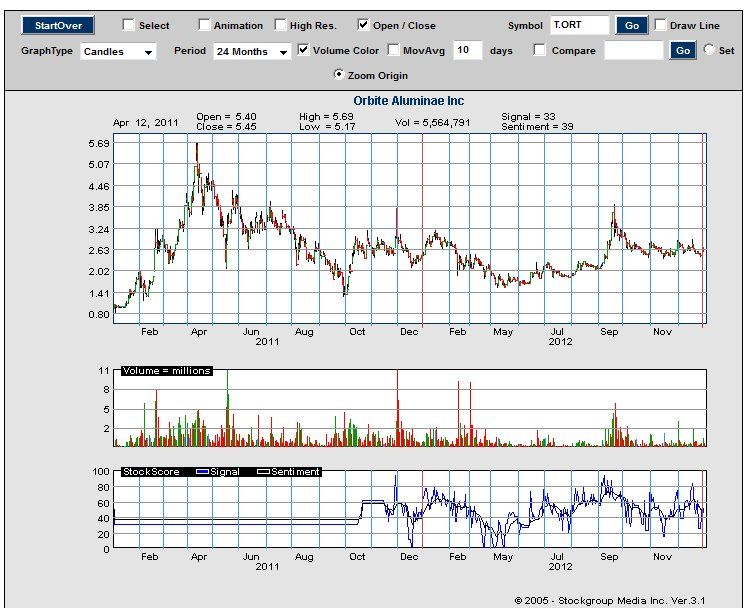Screen dimensions: 746x608
Task: Enable the MovAvg checkbox
Action: pyautogui.click(x=393, y=49)
